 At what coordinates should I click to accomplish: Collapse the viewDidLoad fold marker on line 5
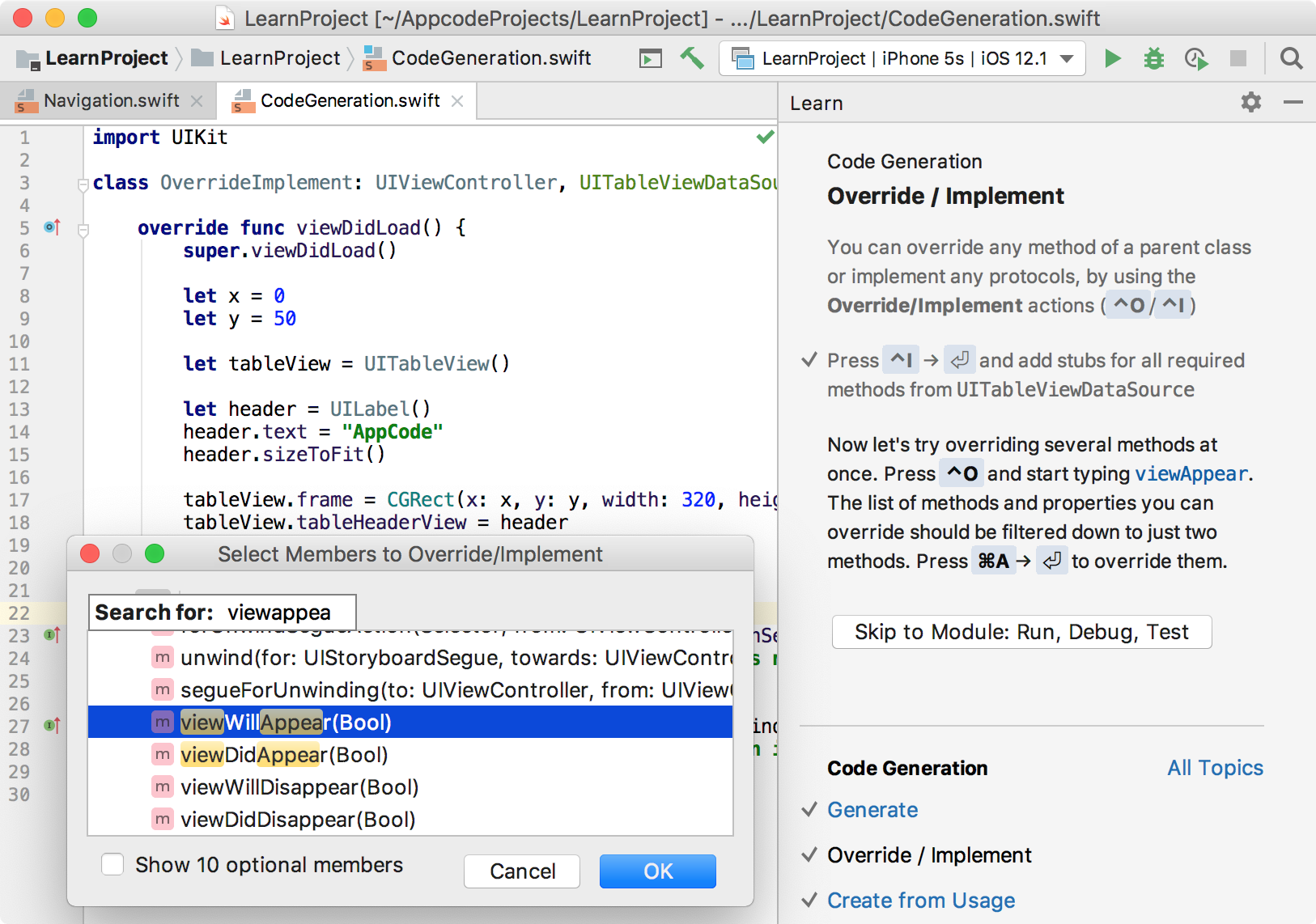(83, 230)
